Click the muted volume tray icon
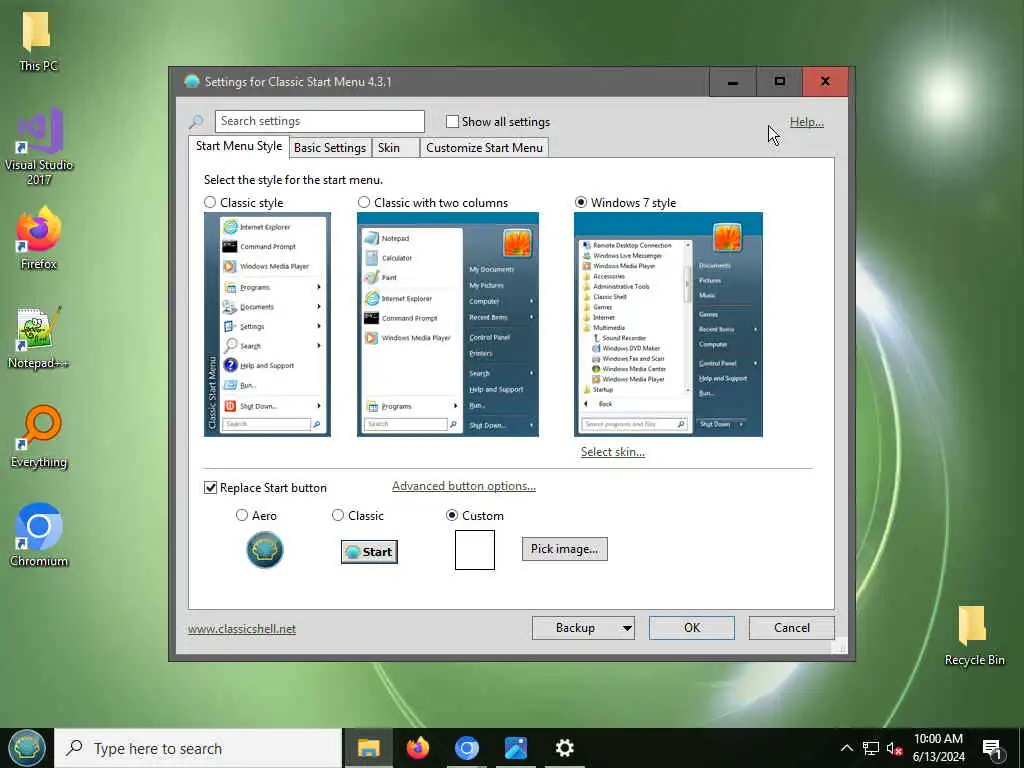Image resolution: width=1024 pixels, height=768 pixels. (x=894, y=748)
